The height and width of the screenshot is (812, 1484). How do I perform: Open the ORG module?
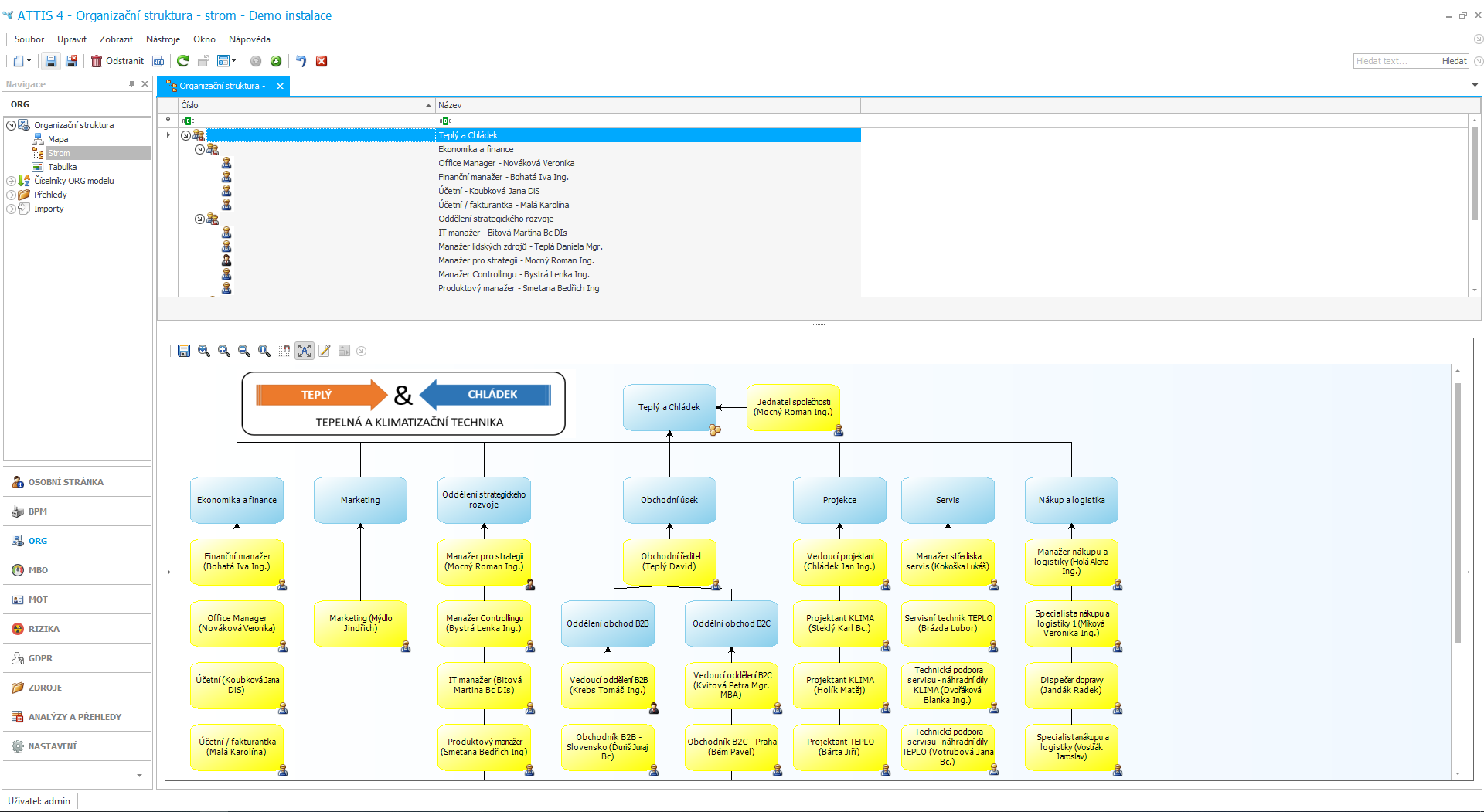coord(77,541)
